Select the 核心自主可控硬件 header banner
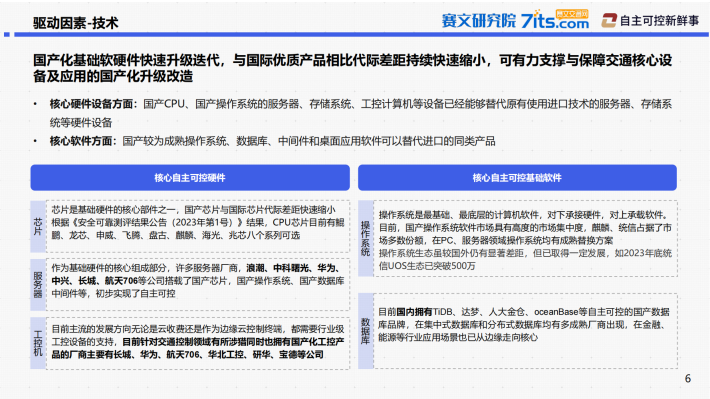The image size is (710, 399). pyautogui.click(x=190, y=178)
